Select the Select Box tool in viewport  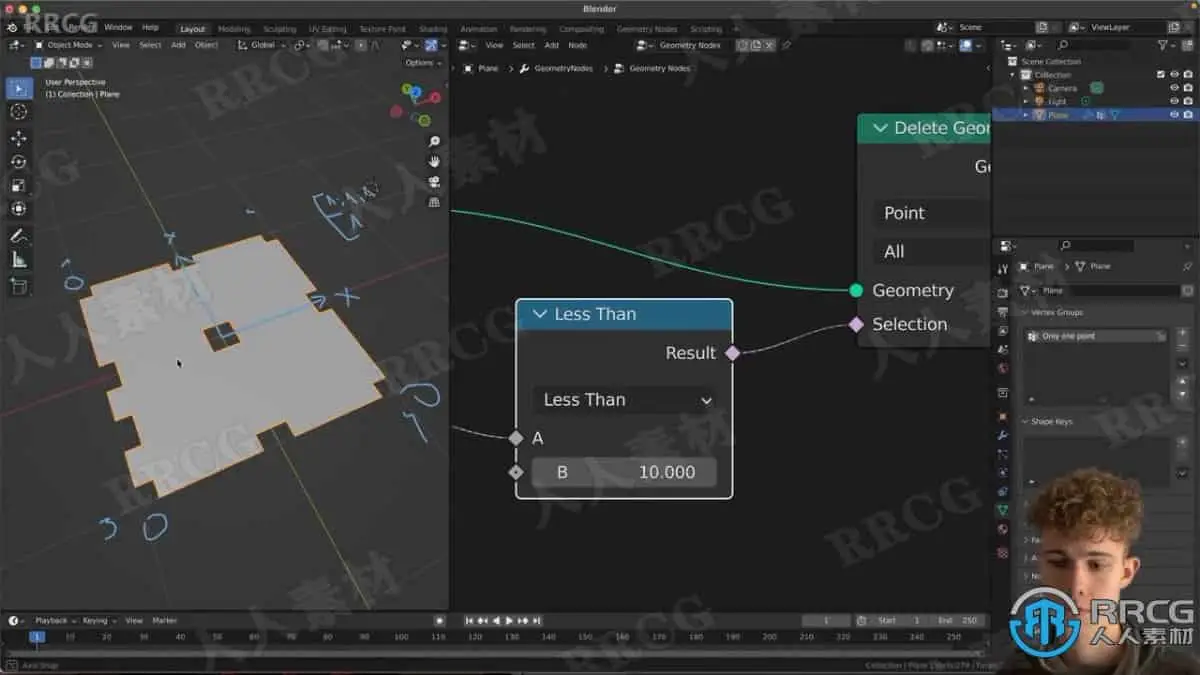point(19,88)
